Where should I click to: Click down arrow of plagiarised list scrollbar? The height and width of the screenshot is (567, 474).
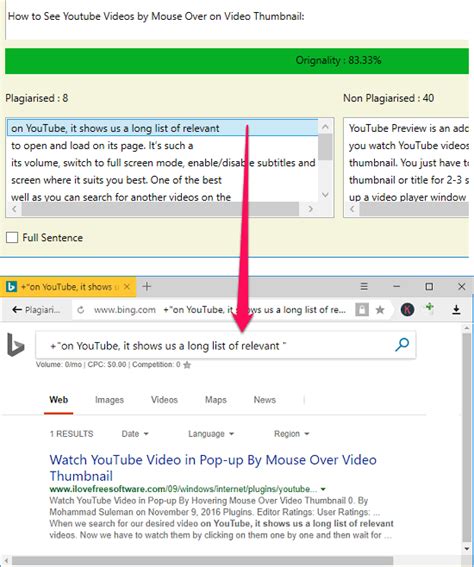(x=325, y=195)
